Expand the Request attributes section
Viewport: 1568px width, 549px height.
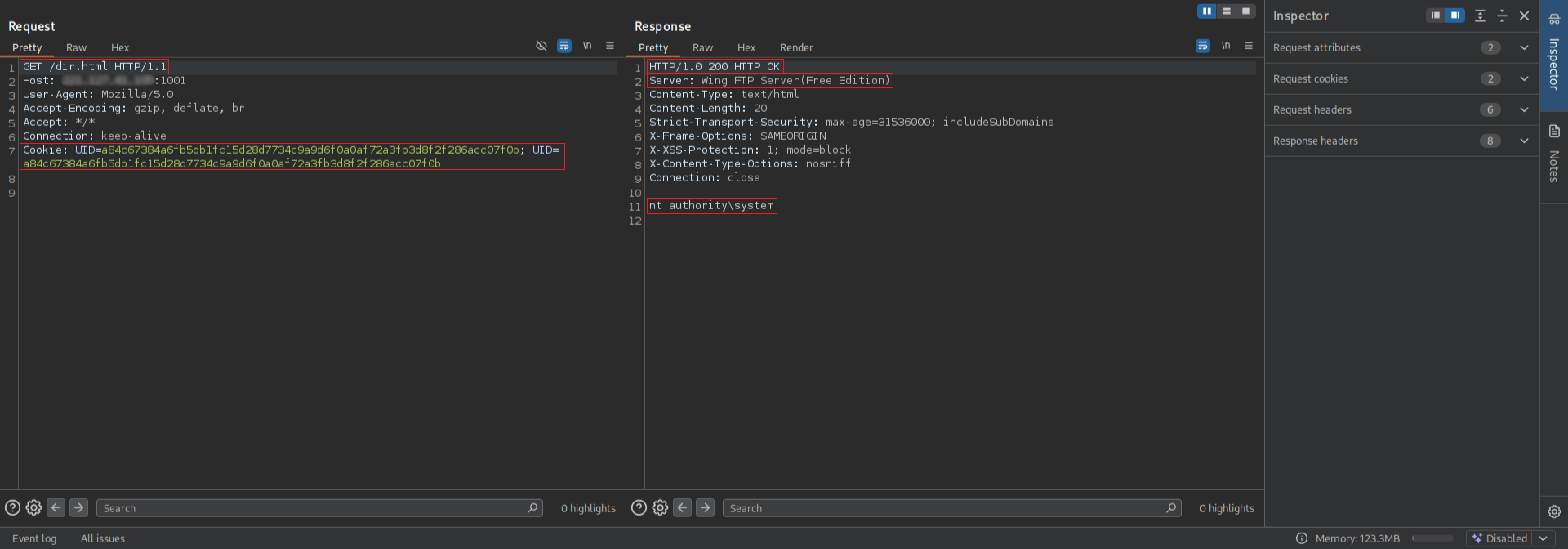1401,47
